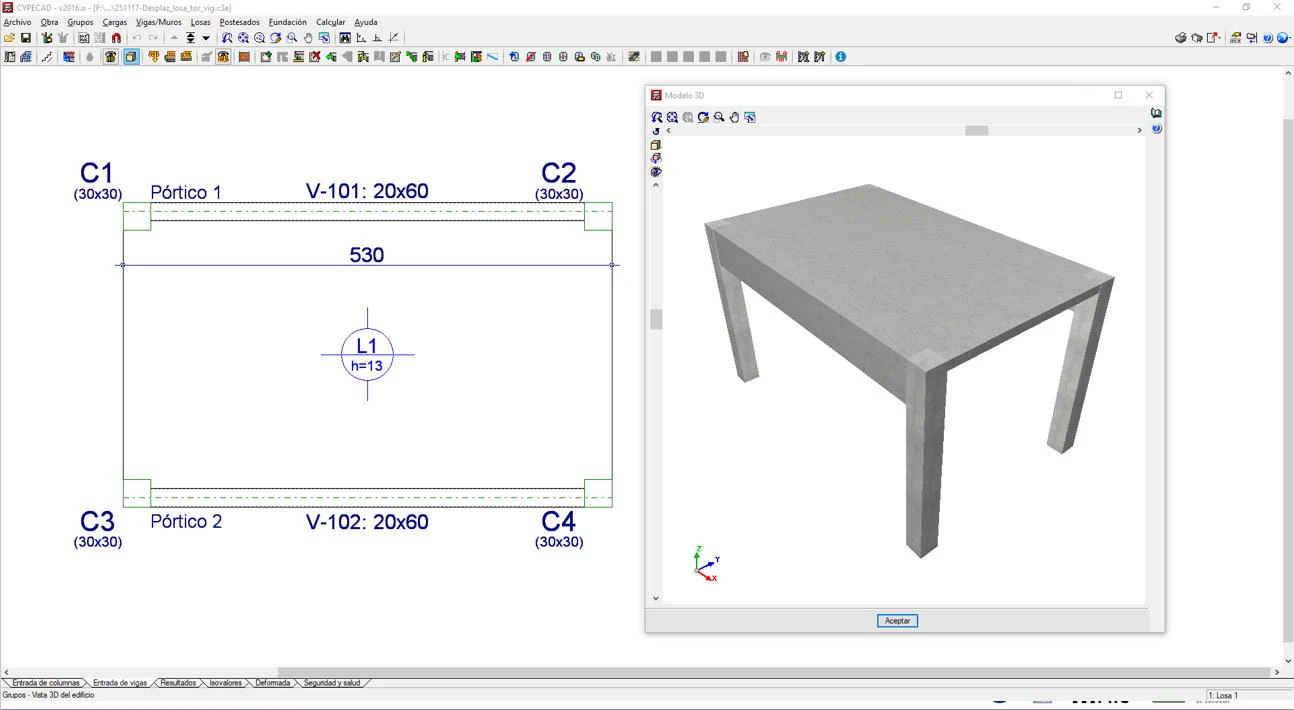Image resolution: width=1294 pixels, height=710 pixels.
Task: Click horizontal rotation slider thumb in Modelo 3D
Action: (976, 130)
